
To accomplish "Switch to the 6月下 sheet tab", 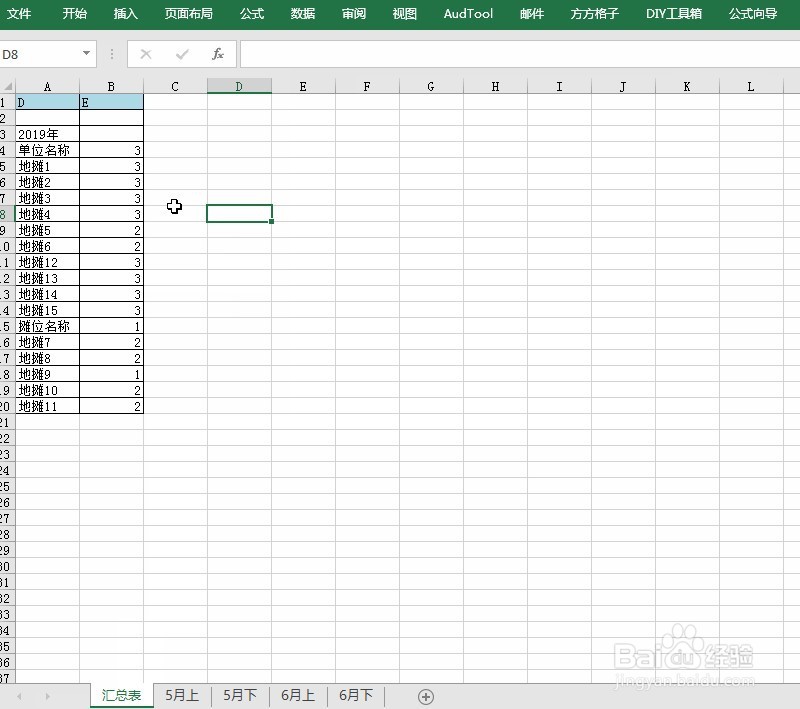I will tap(356, 696).
